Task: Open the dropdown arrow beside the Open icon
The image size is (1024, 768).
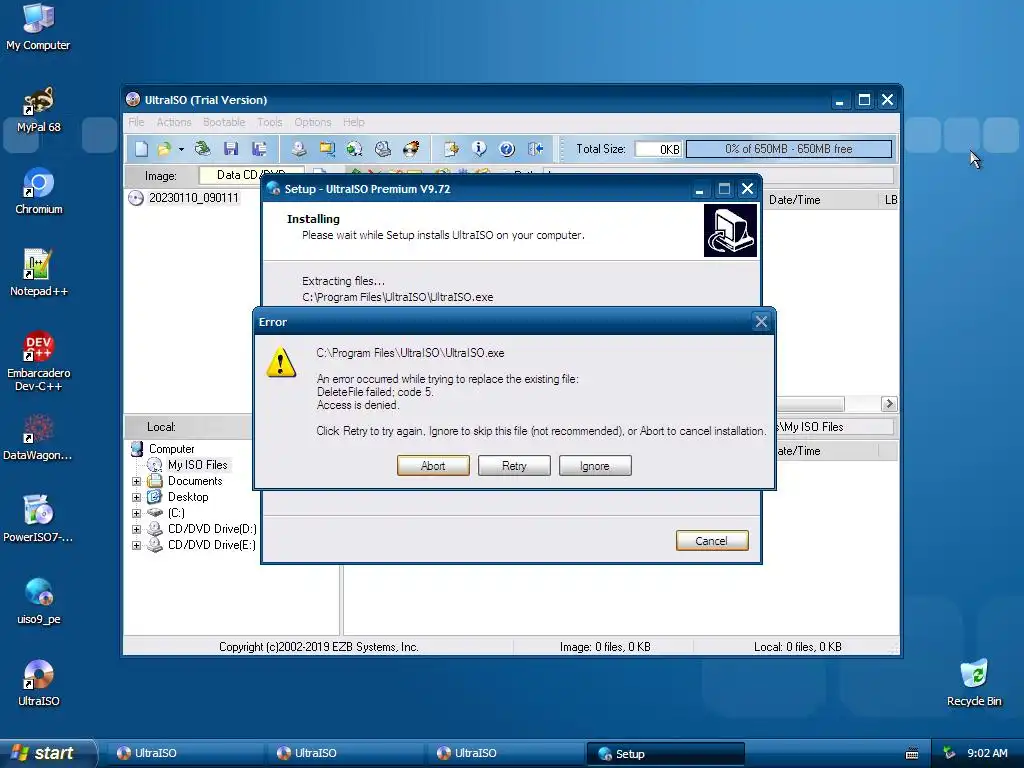Action: coord(181,150)
